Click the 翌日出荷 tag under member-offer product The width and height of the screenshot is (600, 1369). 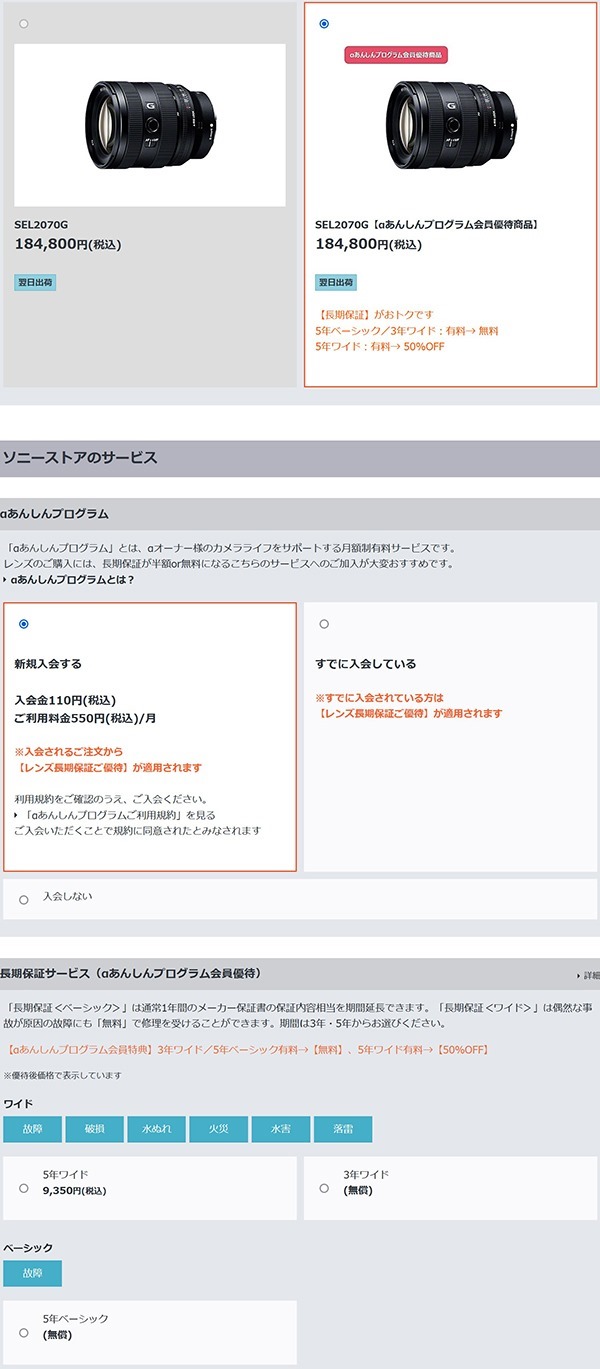coord(336,283)
